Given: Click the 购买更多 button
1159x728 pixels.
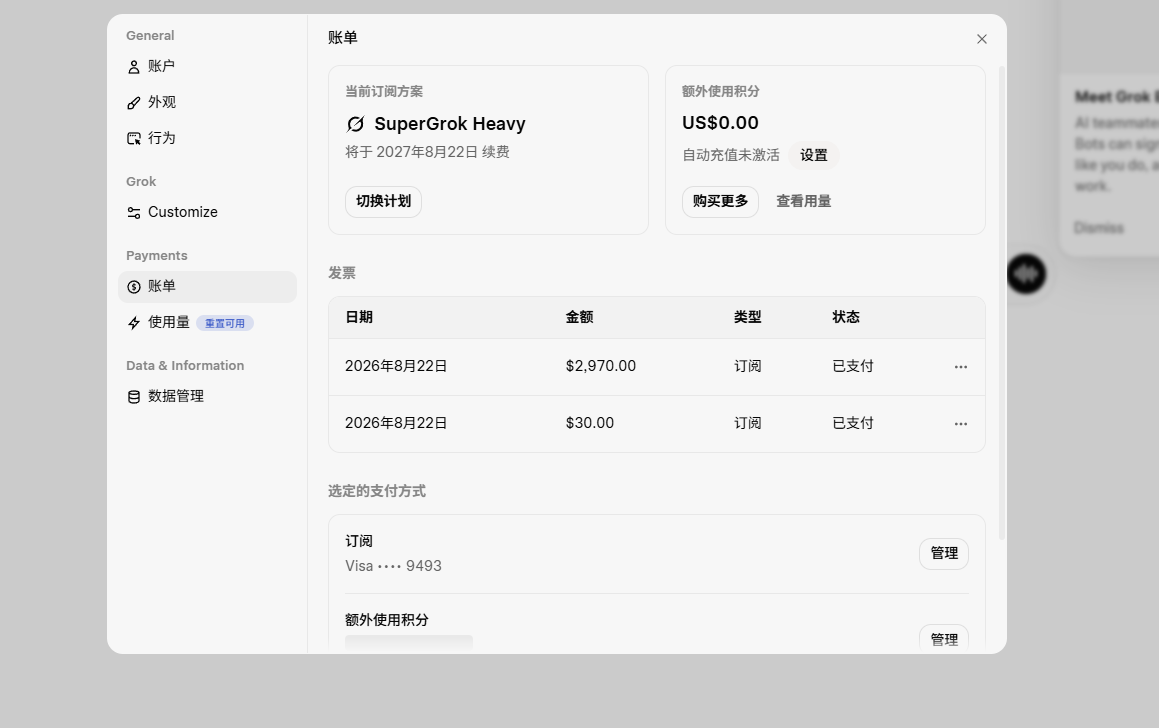Looking at the screenshot, I should point(721,202).
